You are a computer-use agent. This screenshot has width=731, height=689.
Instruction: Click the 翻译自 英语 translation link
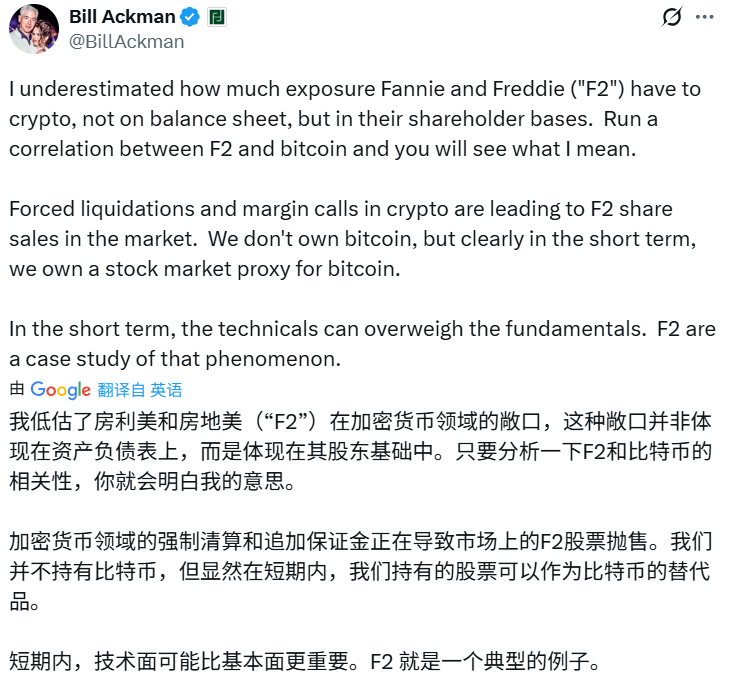[x=140, y=390]
